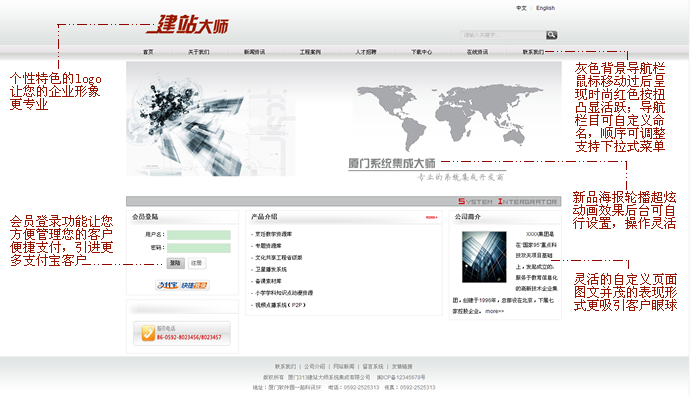Click footer 留言系统 link
The image size is (690, 397).
(373, 366)
